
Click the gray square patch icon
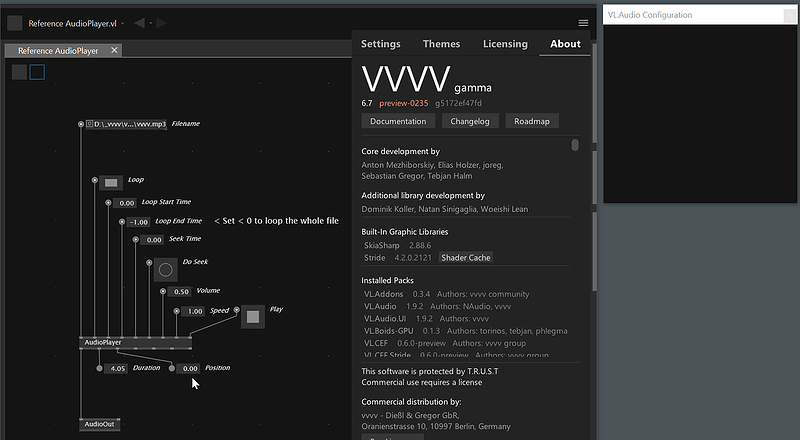click(19, 72)
